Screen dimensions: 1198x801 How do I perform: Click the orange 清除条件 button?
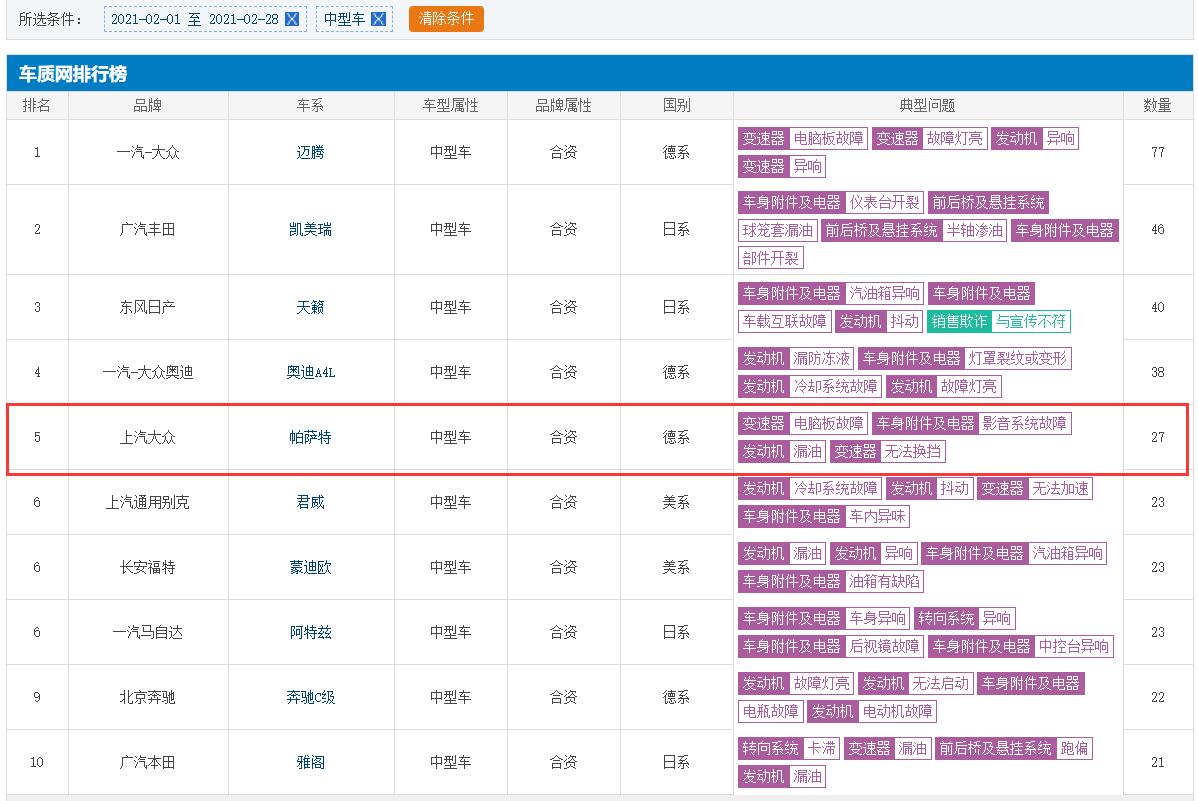pos(446,19)
